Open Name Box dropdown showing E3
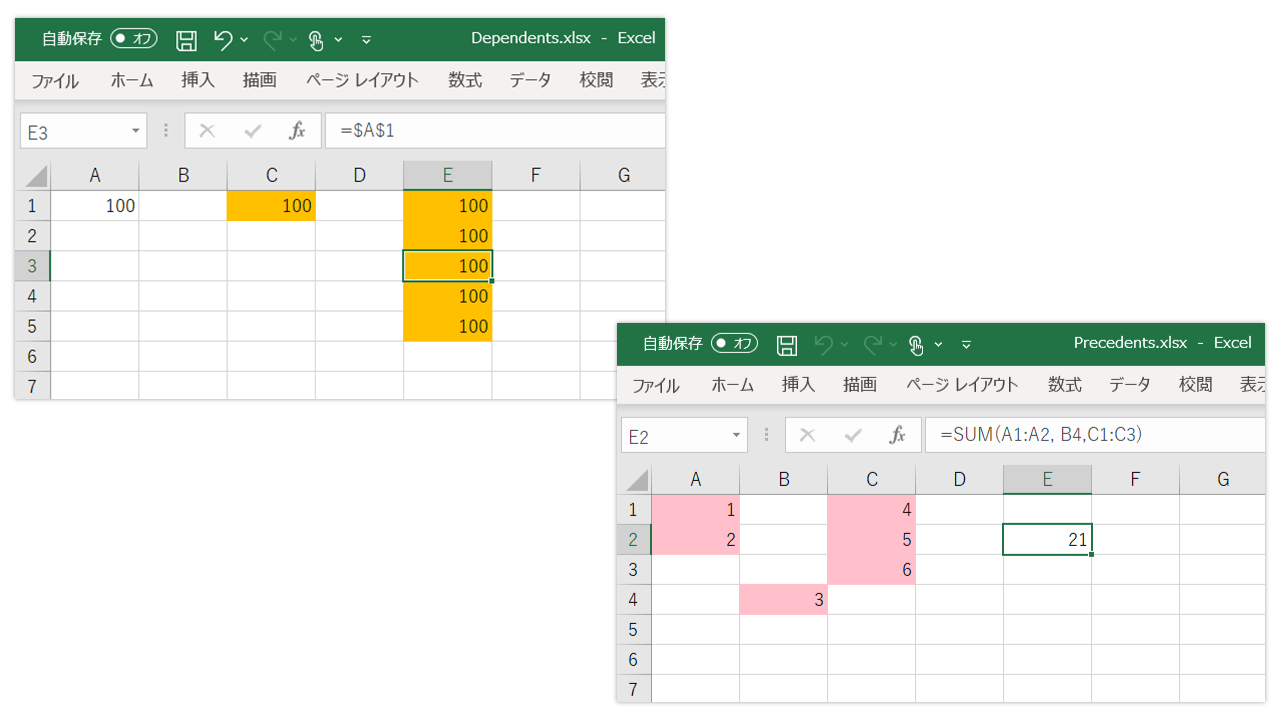Viewport: 1280px width, 720px height. pyautogui.click(x=136, y=131)
